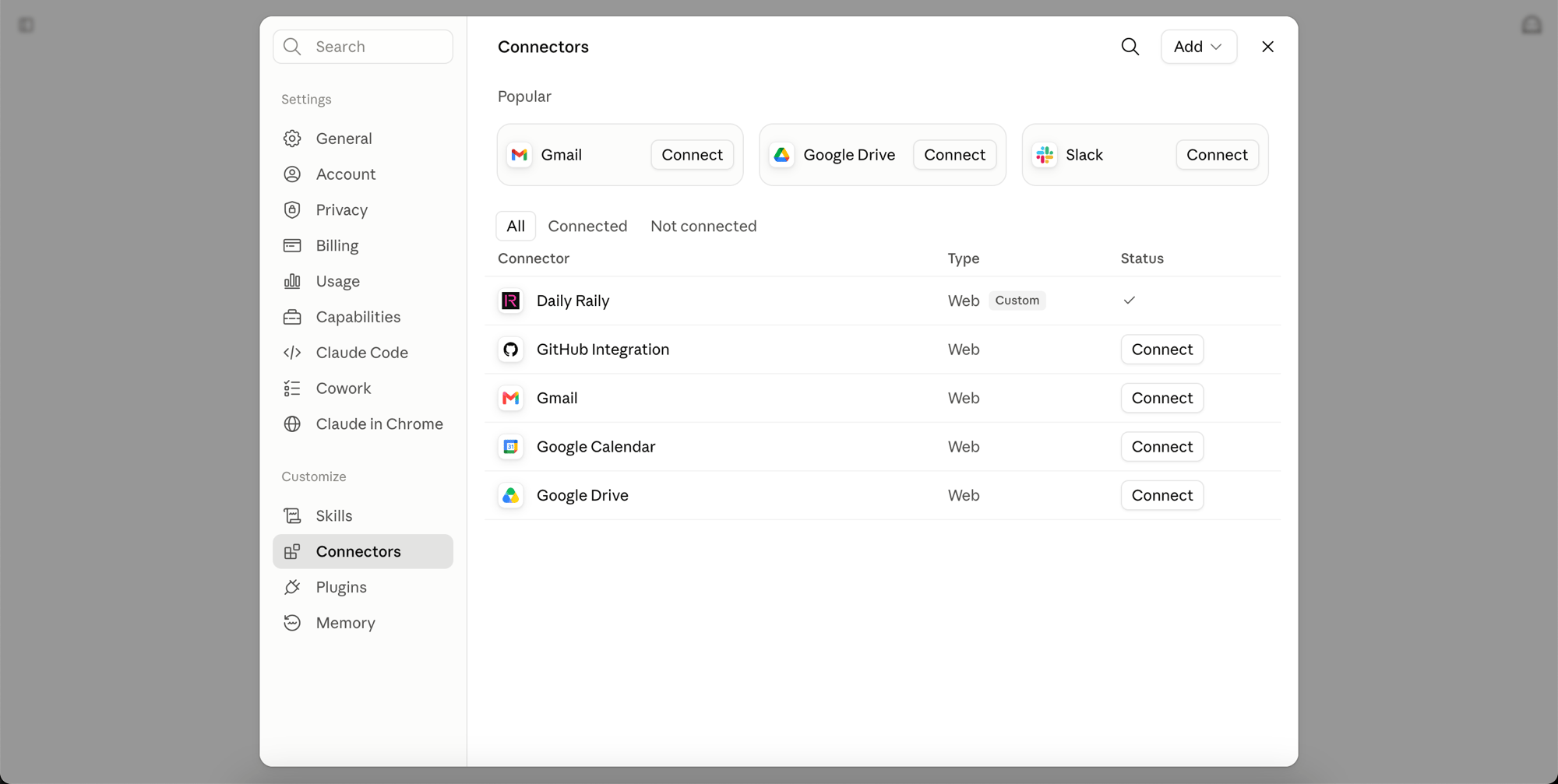Click the Type column header

964,258
